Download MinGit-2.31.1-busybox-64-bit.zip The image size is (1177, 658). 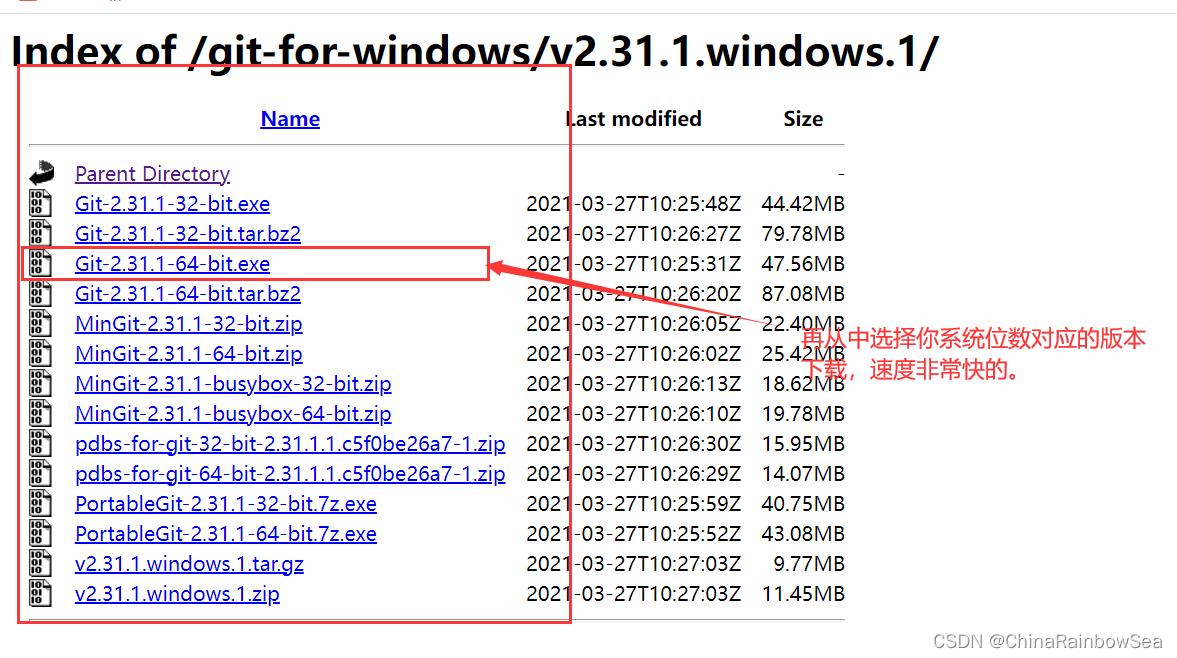233,413
